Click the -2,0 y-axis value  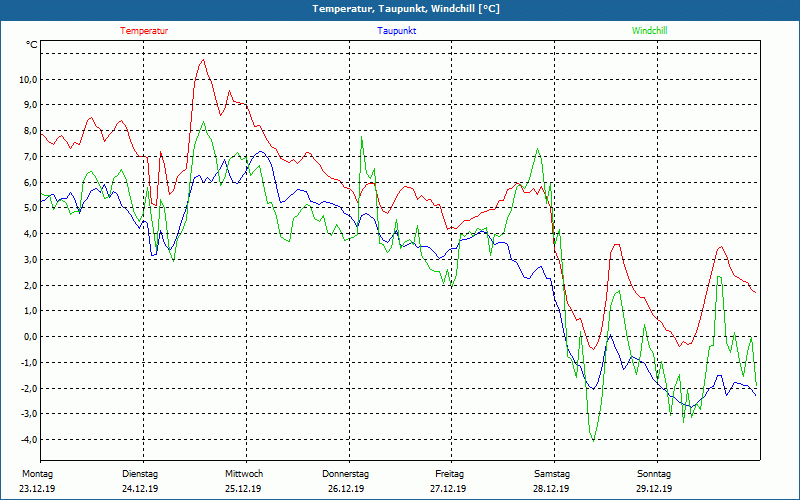tap(28, 388)
